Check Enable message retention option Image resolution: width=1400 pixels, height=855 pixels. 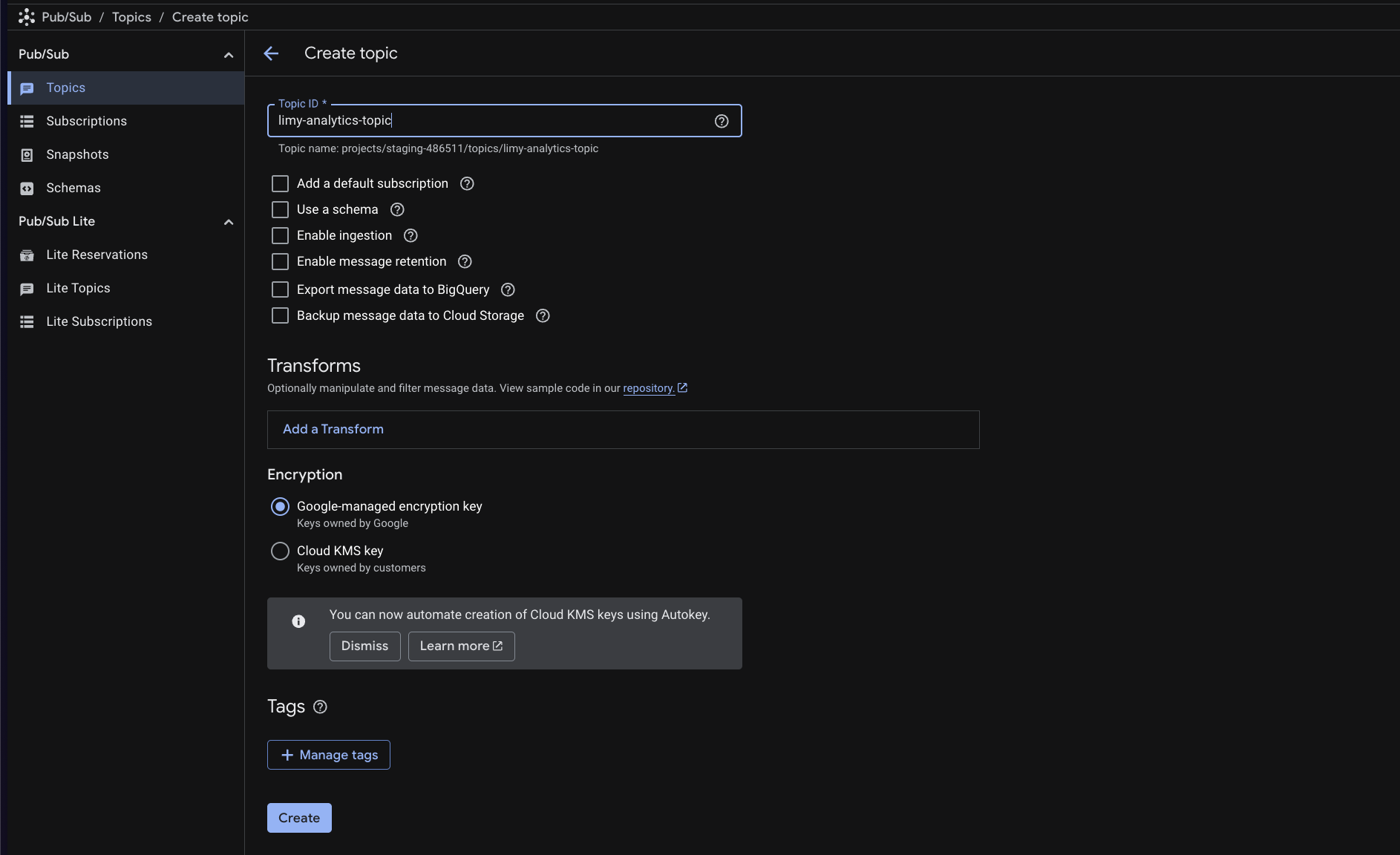coord(280,261)
